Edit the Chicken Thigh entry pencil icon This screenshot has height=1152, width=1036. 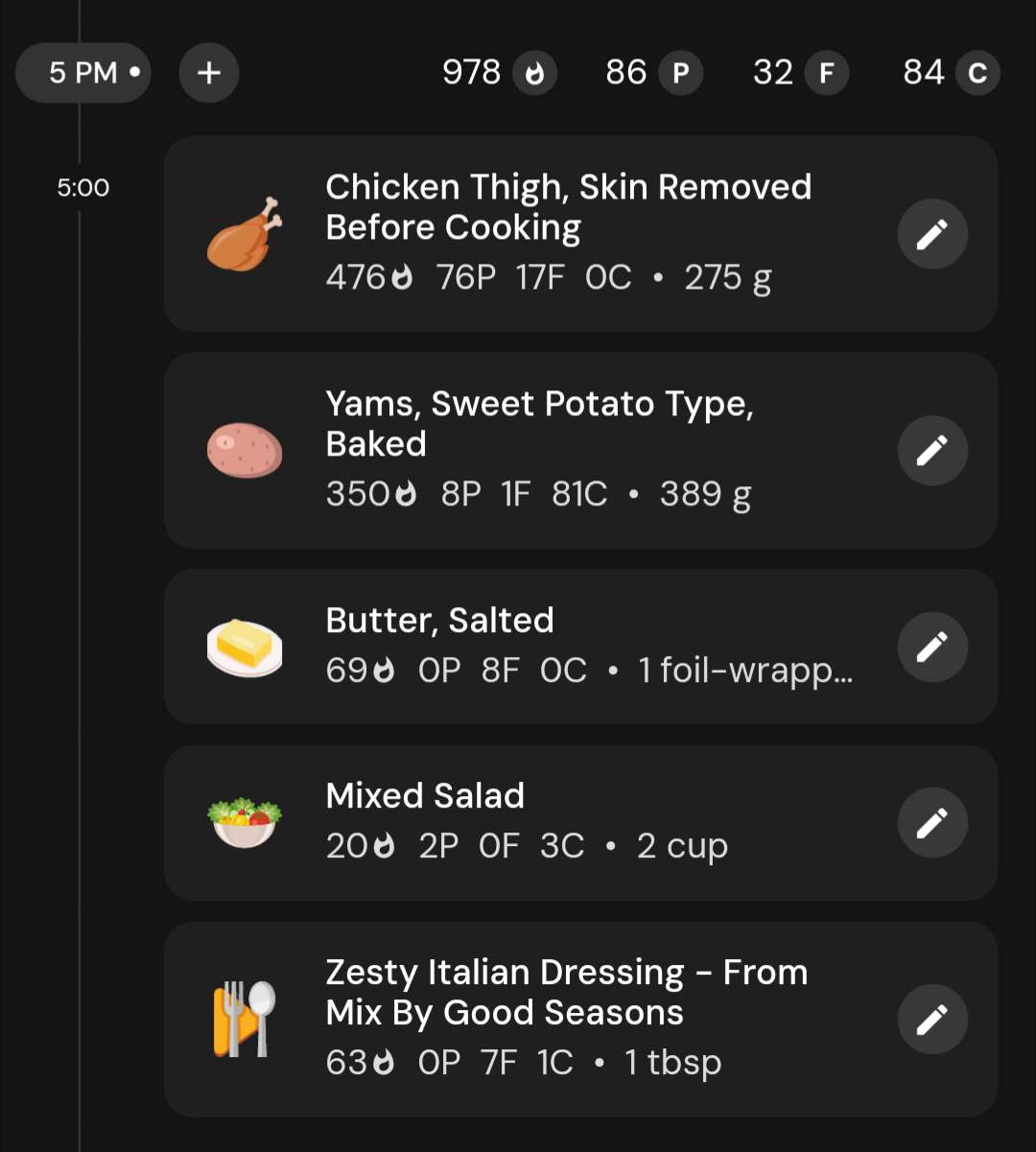point(932,234)
